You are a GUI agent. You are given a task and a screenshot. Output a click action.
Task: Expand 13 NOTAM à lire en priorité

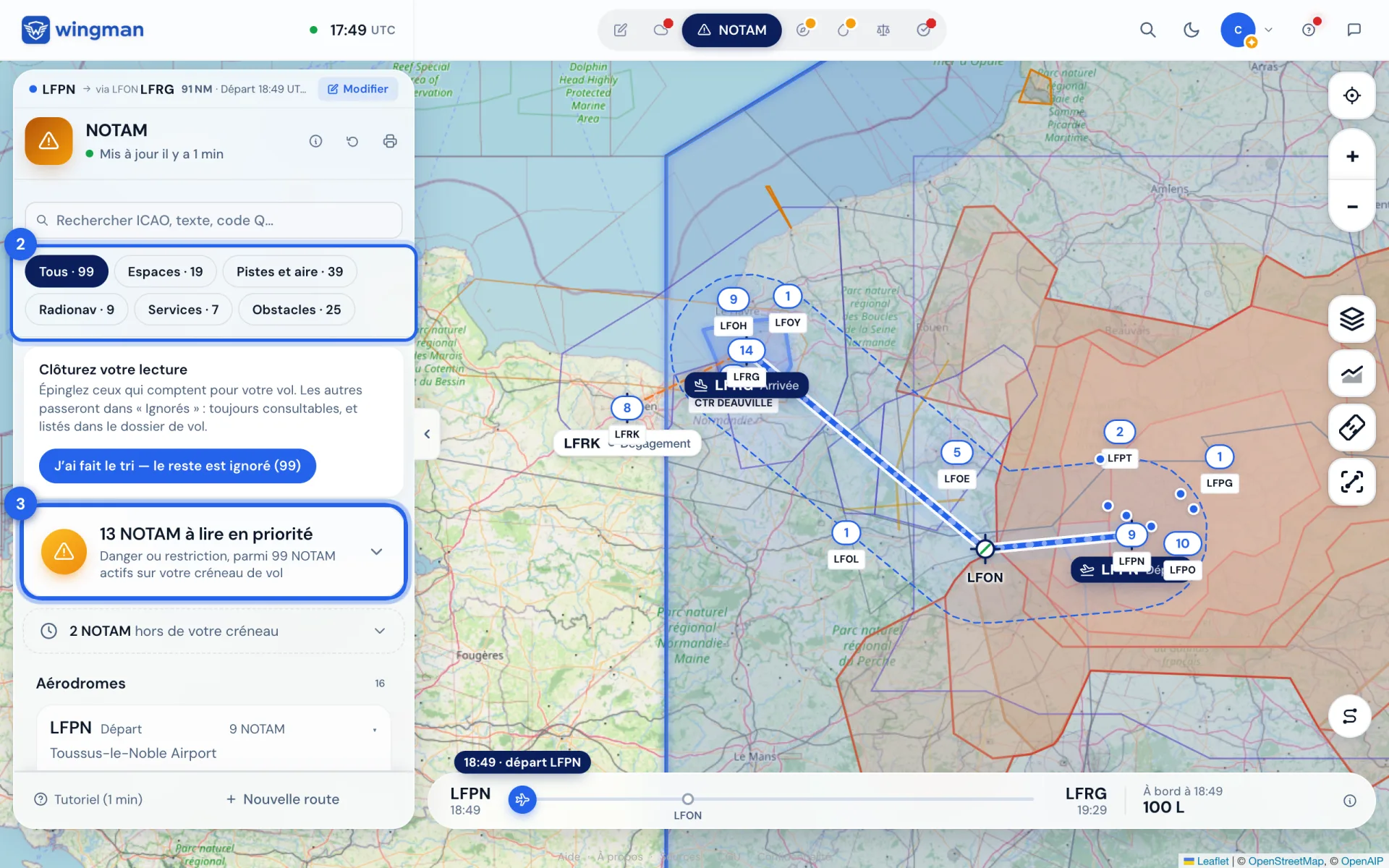click(213, 552)
